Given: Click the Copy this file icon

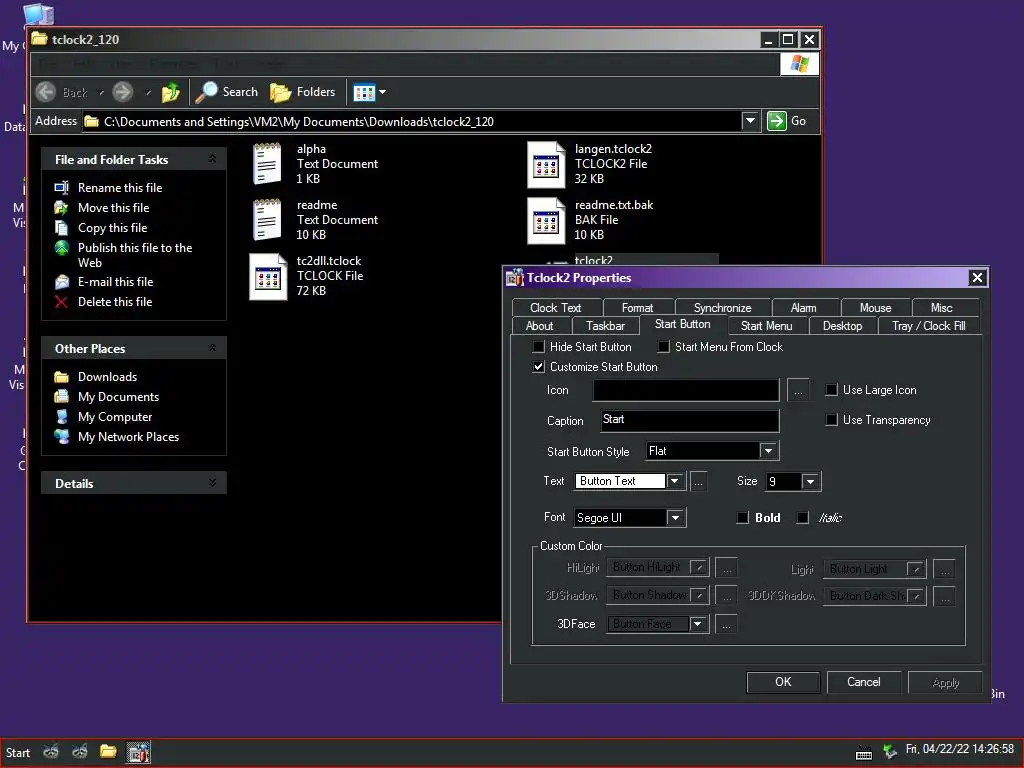Looking at the screenshot, I should click(x=61, y=228).
